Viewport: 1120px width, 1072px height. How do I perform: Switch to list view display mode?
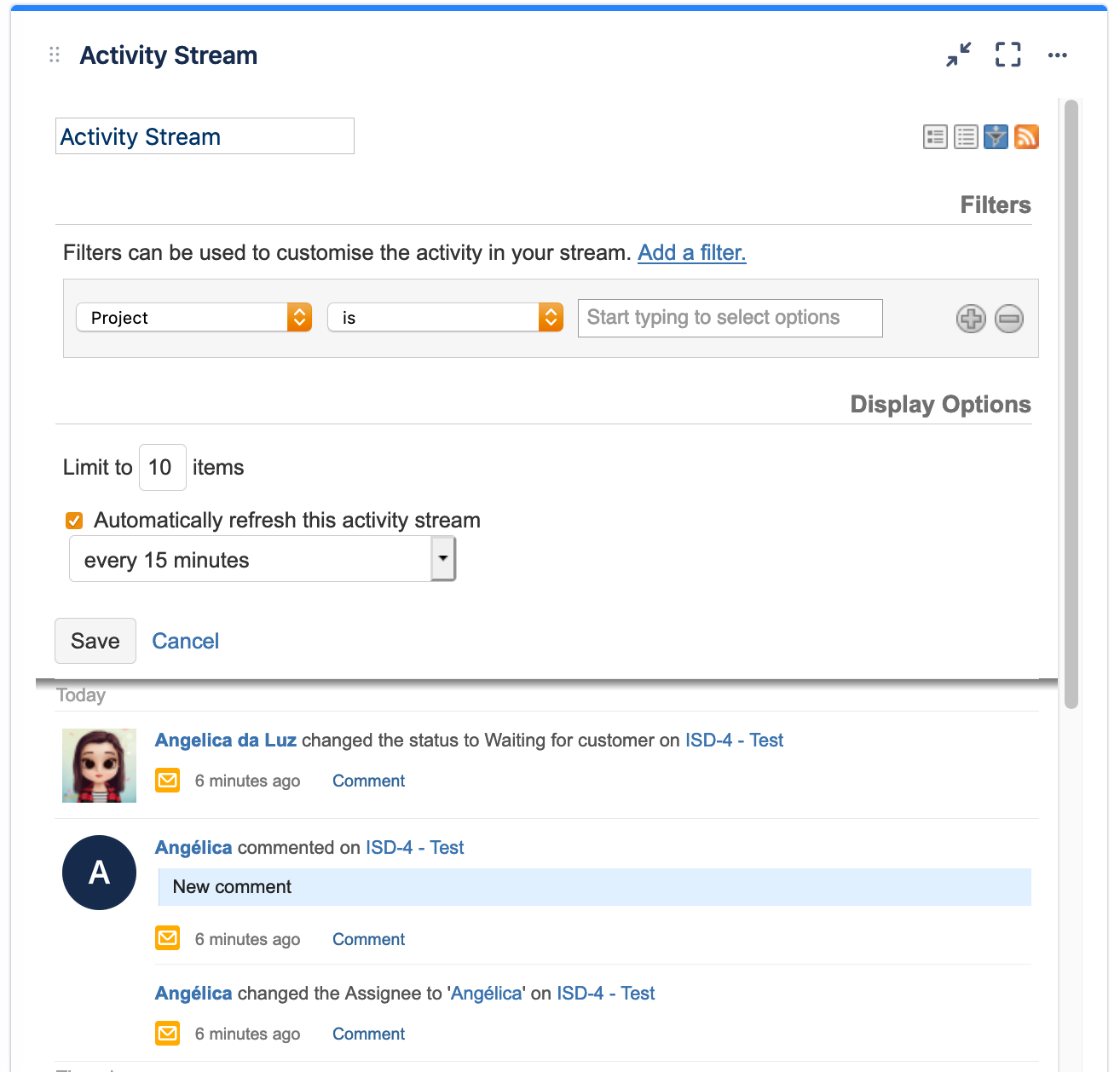click(965, 136)
